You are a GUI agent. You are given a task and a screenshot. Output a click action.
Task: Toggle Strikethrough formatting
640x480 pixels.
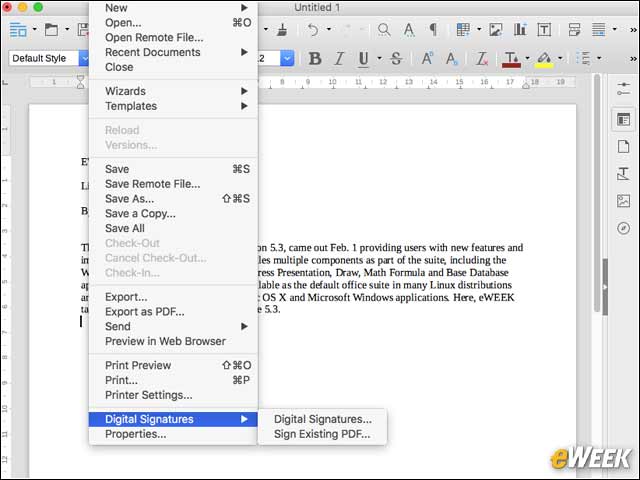[x=396, y=59]
